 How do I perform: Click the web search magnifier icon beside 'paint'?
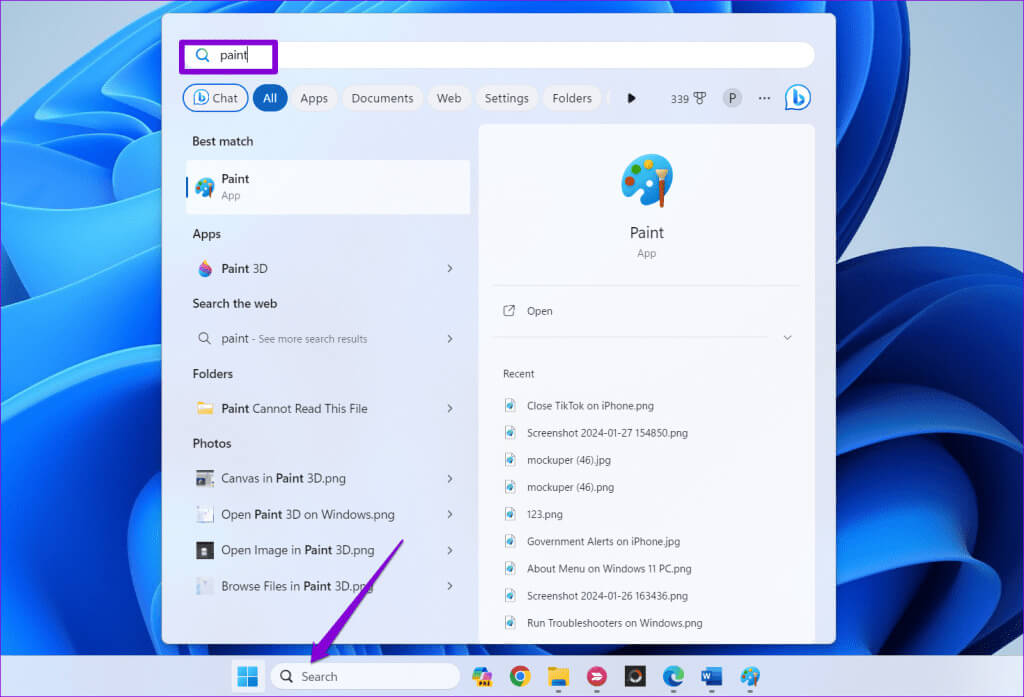[x=204, y=338]
